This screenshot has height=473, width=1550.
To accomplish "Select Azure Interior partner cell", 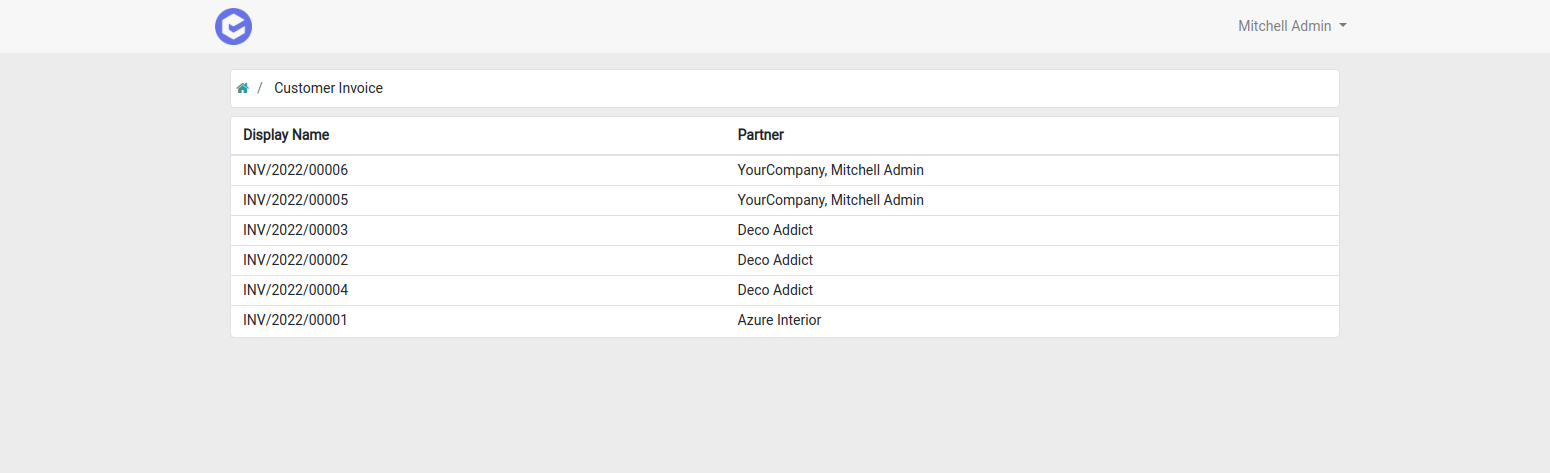I will pyautogui.click(x=779, y=320).
